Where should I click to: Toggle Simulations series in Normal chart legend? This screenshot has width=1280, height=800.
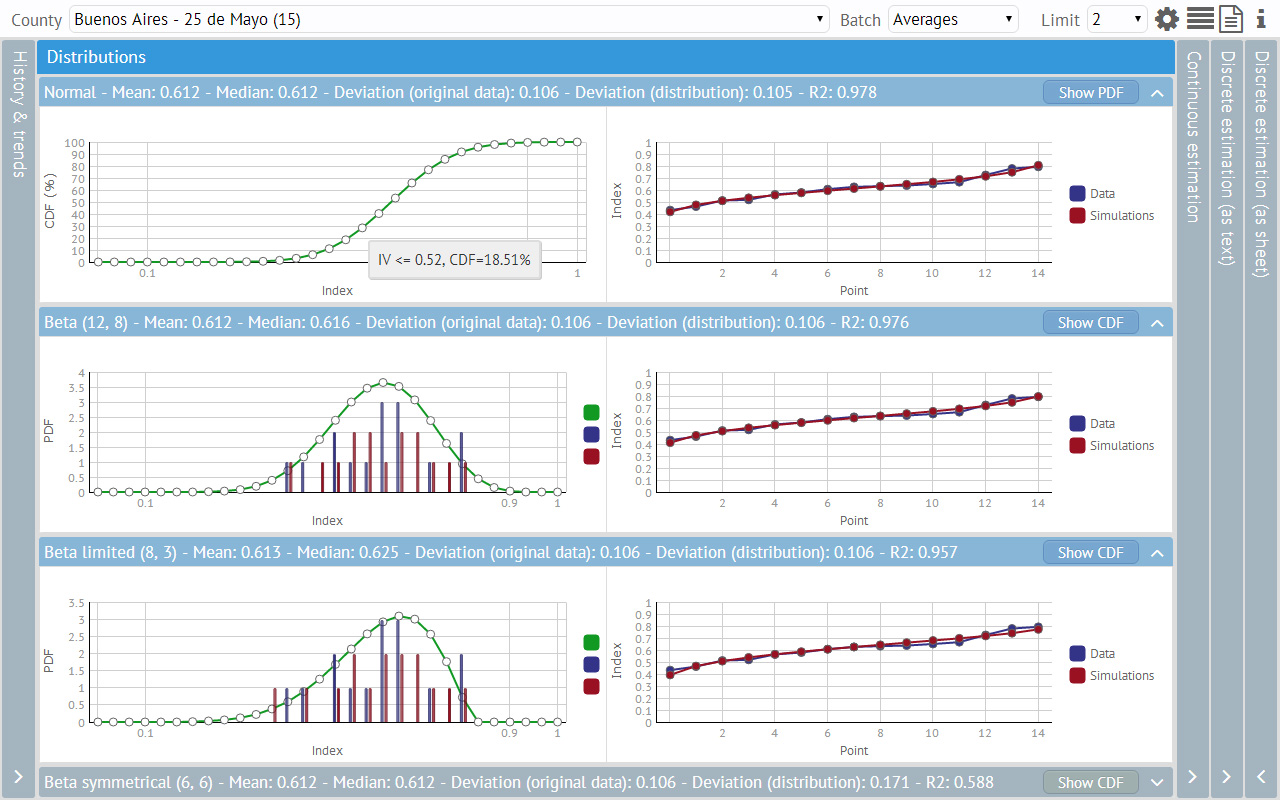tap(1111, 216)
